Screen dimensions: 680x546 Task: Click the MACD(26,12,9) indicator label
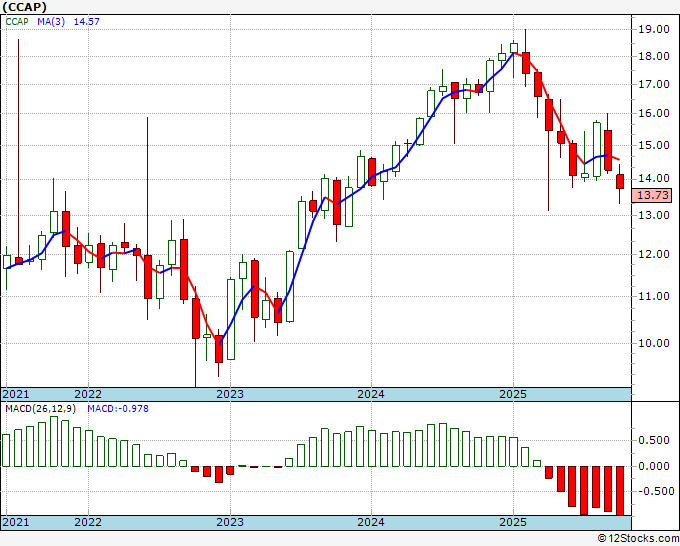click(40, 409)
